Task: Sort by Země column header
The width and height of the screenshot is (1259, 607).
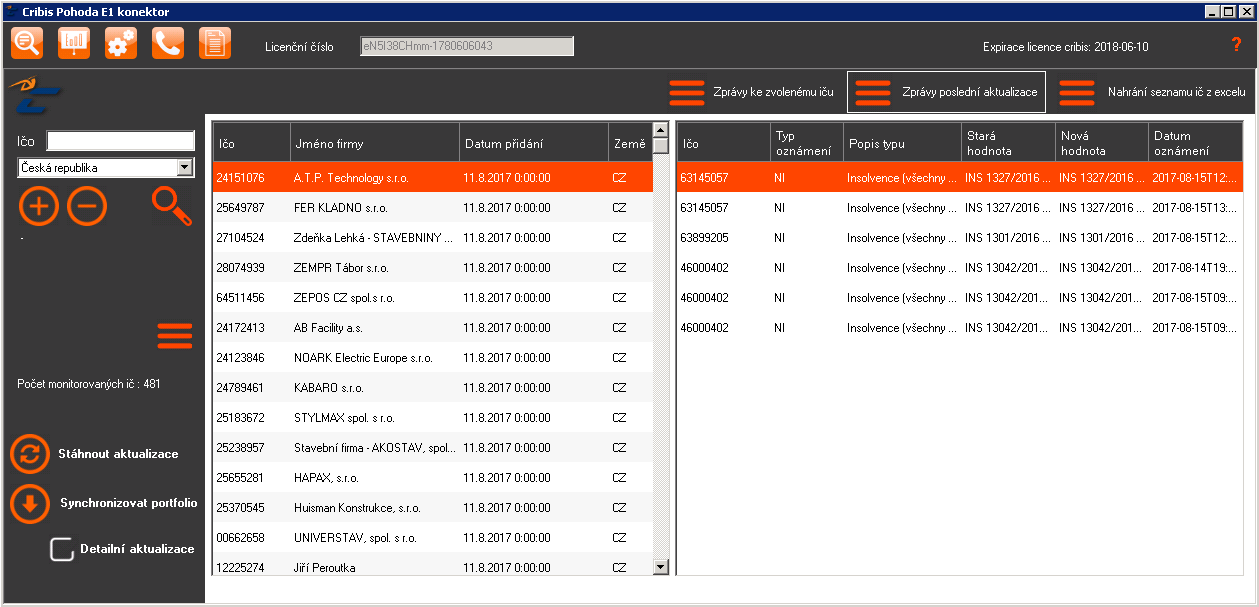Action: 630,143
